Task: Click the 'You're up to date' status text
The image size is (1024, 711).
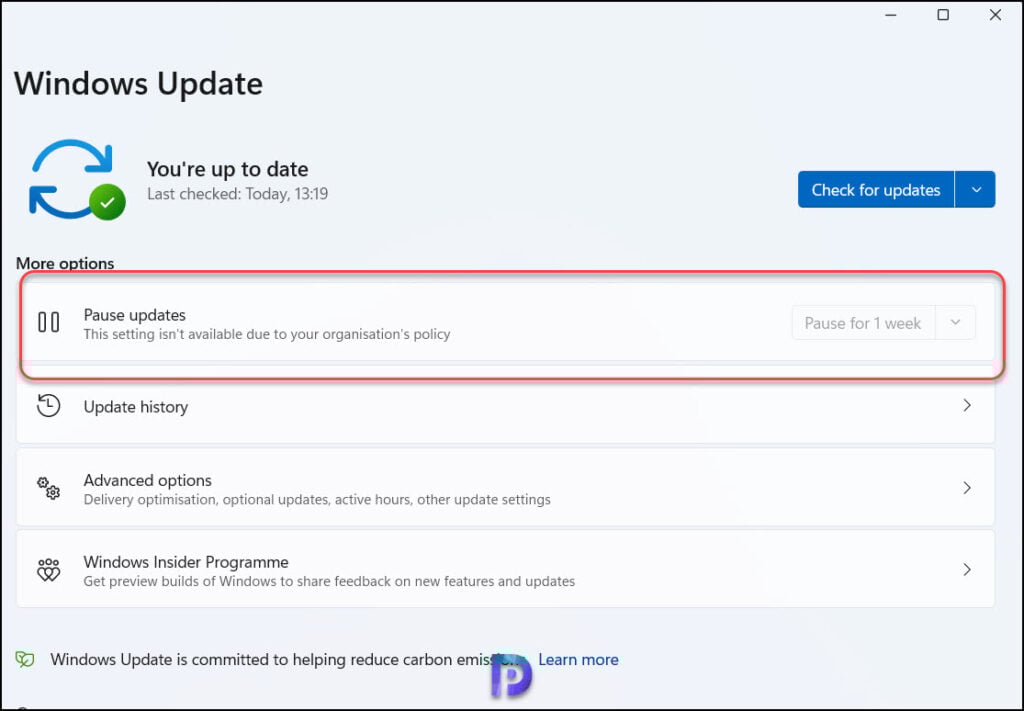Action: coord(227,169)
